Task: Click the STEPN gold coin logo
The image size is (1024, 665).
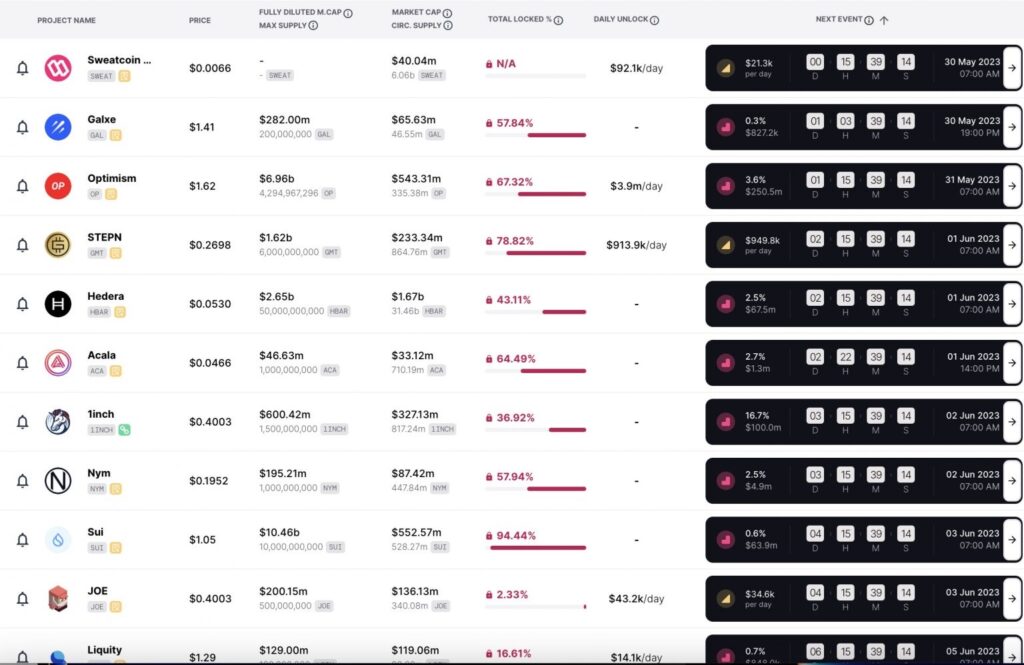Action: click(58, 245)
